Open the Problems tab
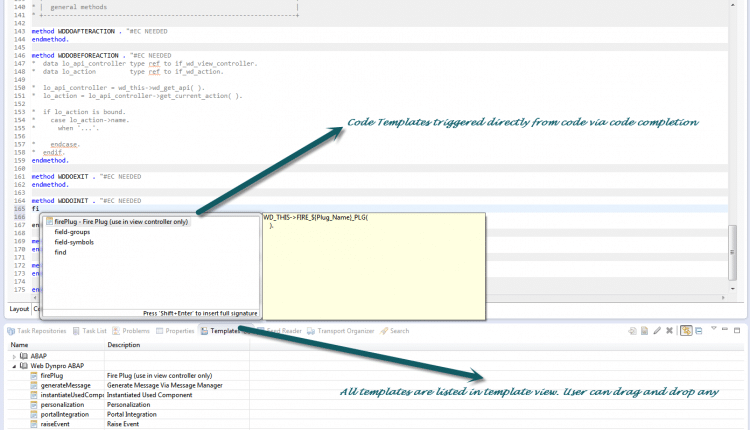750x430 pixels. tap(131, 331)
